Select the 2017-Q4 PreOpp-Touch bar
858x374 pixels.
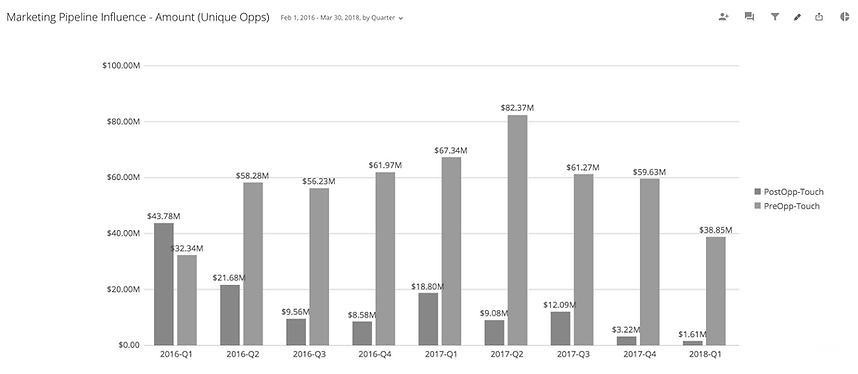tap(650, 262)
